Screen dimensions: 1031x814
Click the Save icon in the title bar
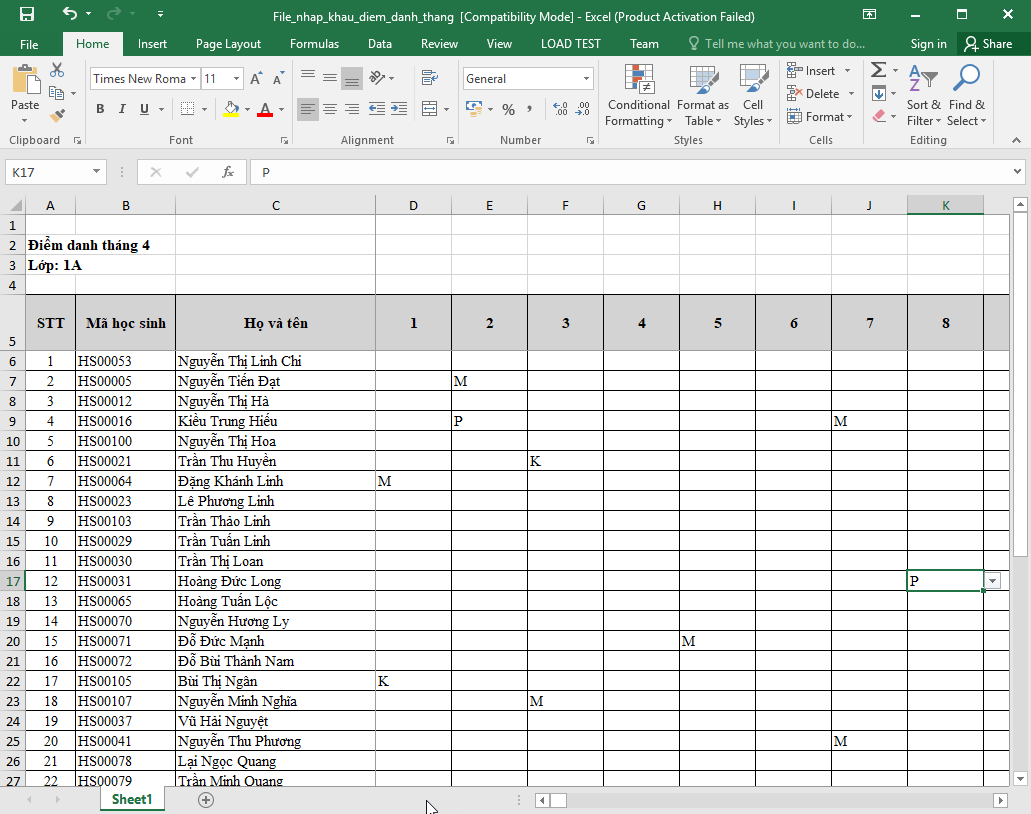click(x=27, y=14)
